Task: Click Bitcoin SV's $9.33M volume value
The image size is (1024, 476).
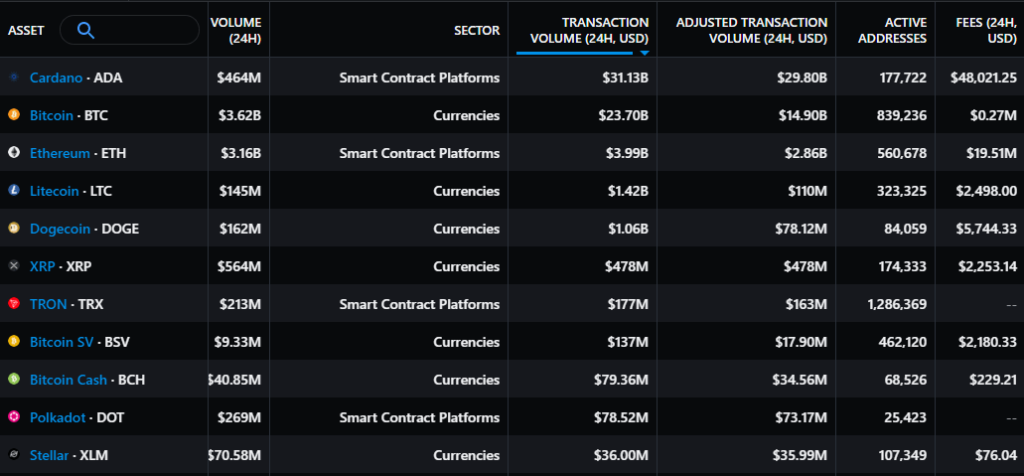Action: coord(238,342)
